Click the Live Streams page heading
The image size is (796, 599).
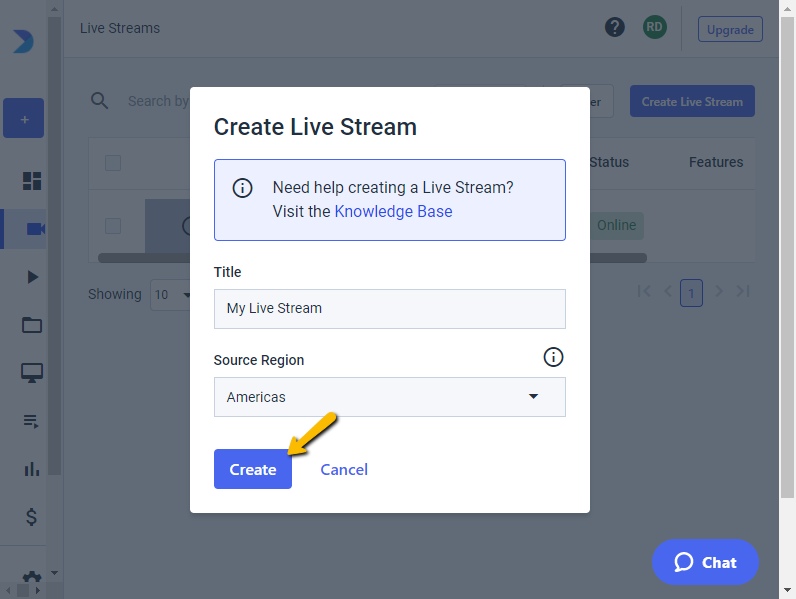tap(120, 28)
